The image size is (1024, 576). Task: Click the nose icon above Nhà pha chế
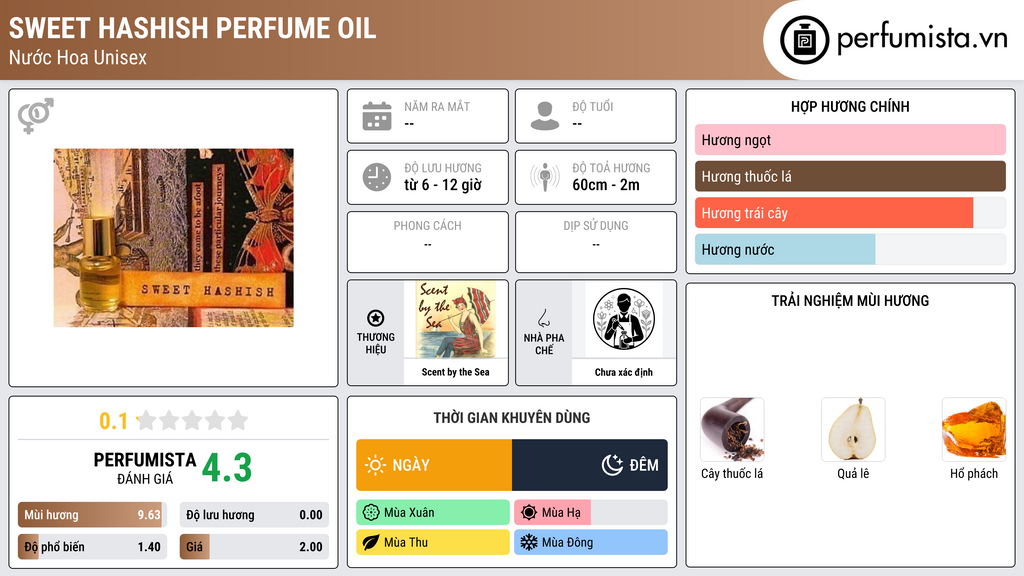pyautogui.click(x=543, y=318)
